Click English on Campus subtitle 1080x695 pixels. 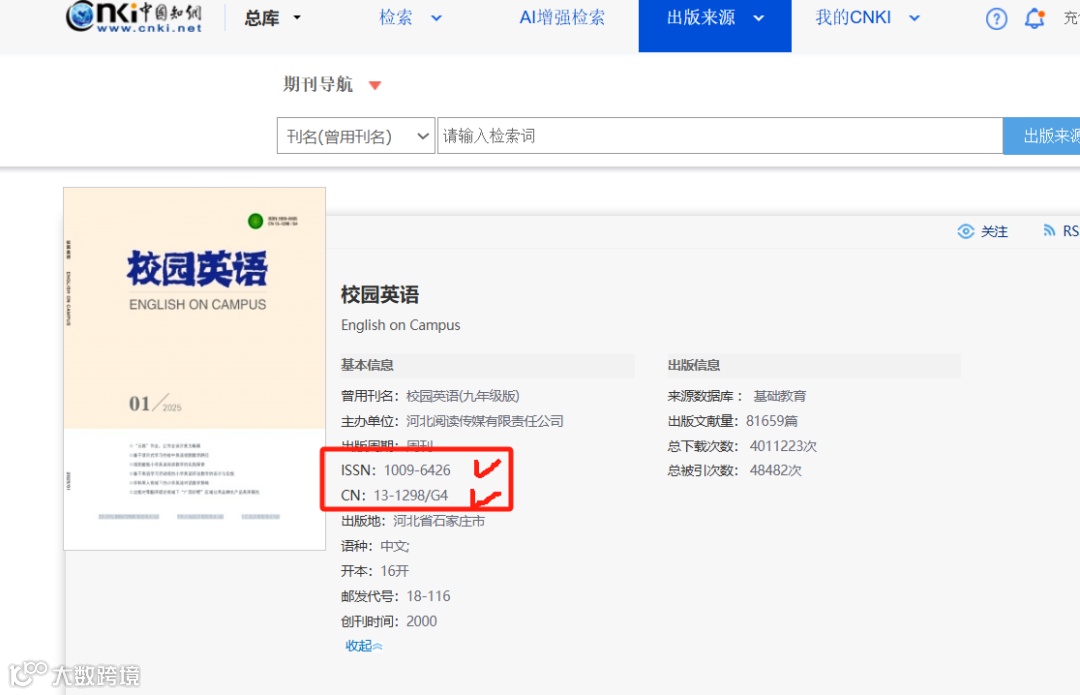tap(400, 325)
